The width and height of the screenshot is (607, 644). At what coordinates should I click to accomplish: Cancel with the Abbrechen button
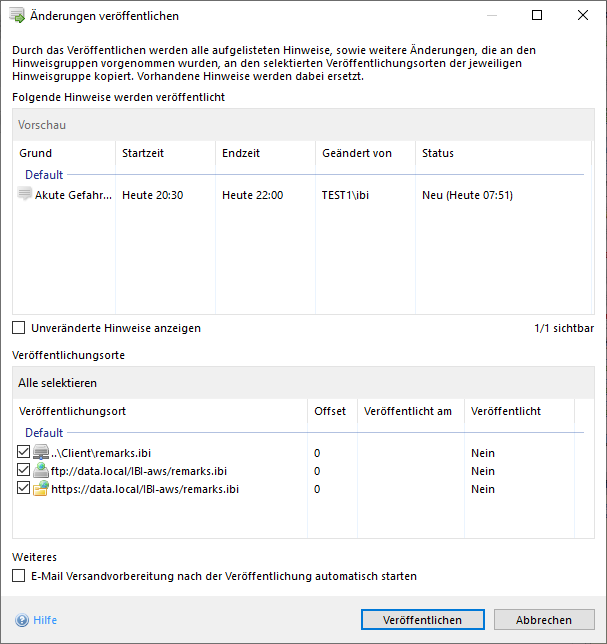point(544,620)
